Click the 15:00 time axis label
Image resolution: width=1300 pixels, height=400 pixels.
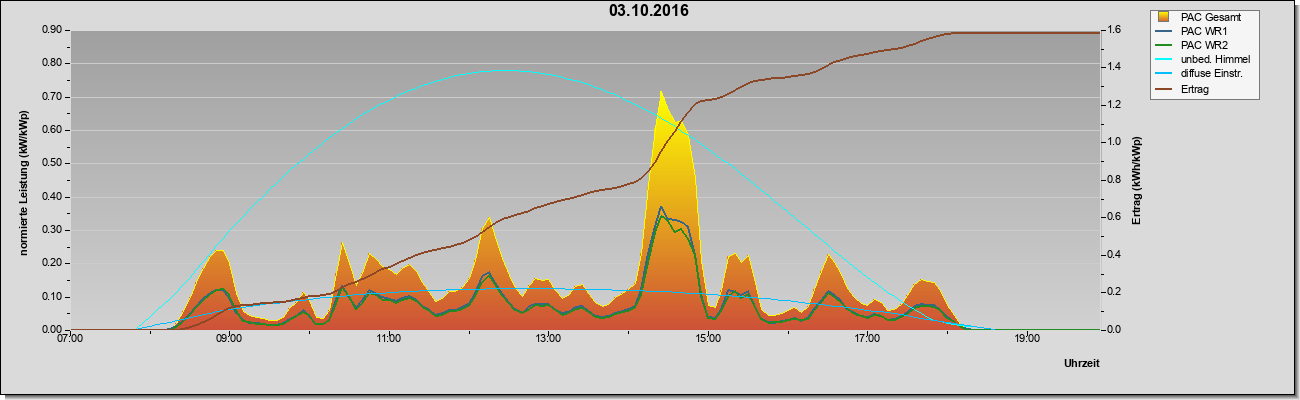tap(708, 338)
